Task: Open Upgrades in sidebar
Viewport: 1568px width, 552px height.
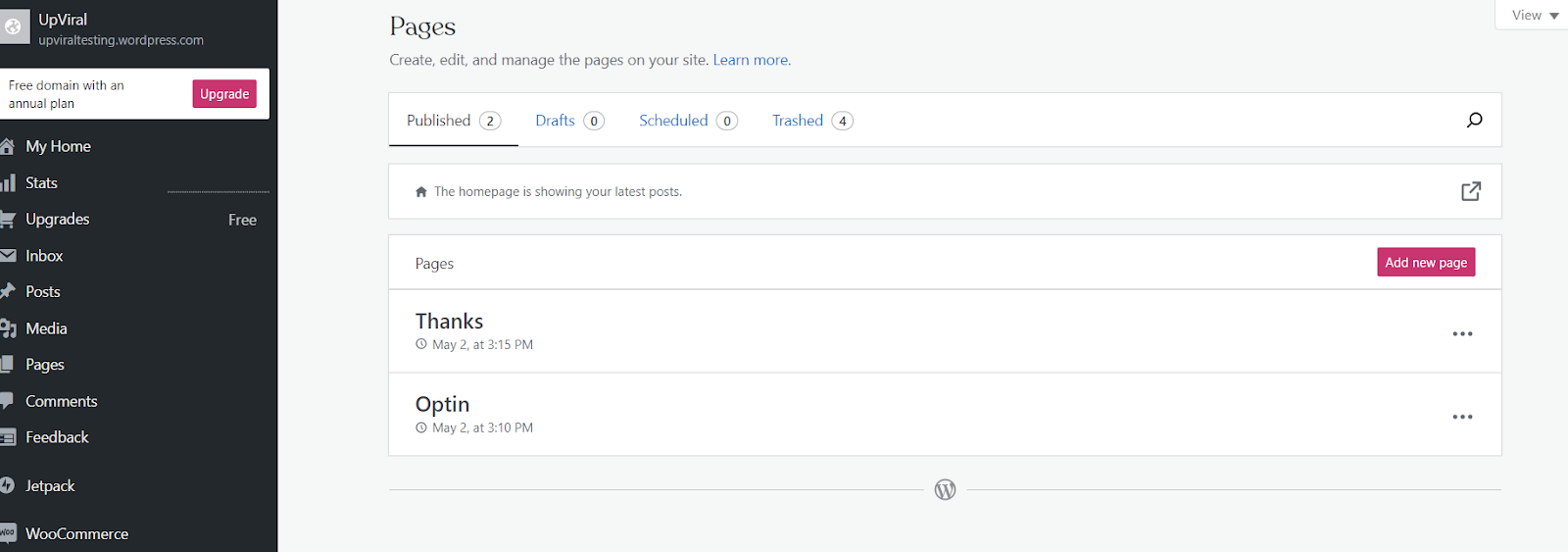Action: point(57,220)
